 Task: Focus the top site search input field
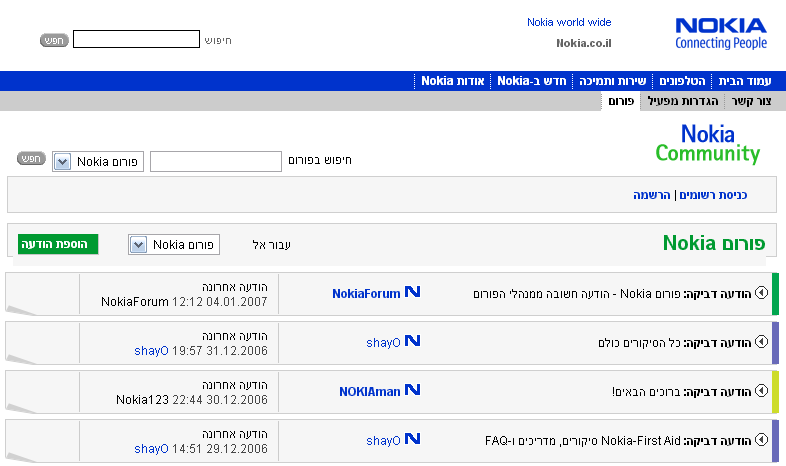pyautogui.click(x=136, y=39)
